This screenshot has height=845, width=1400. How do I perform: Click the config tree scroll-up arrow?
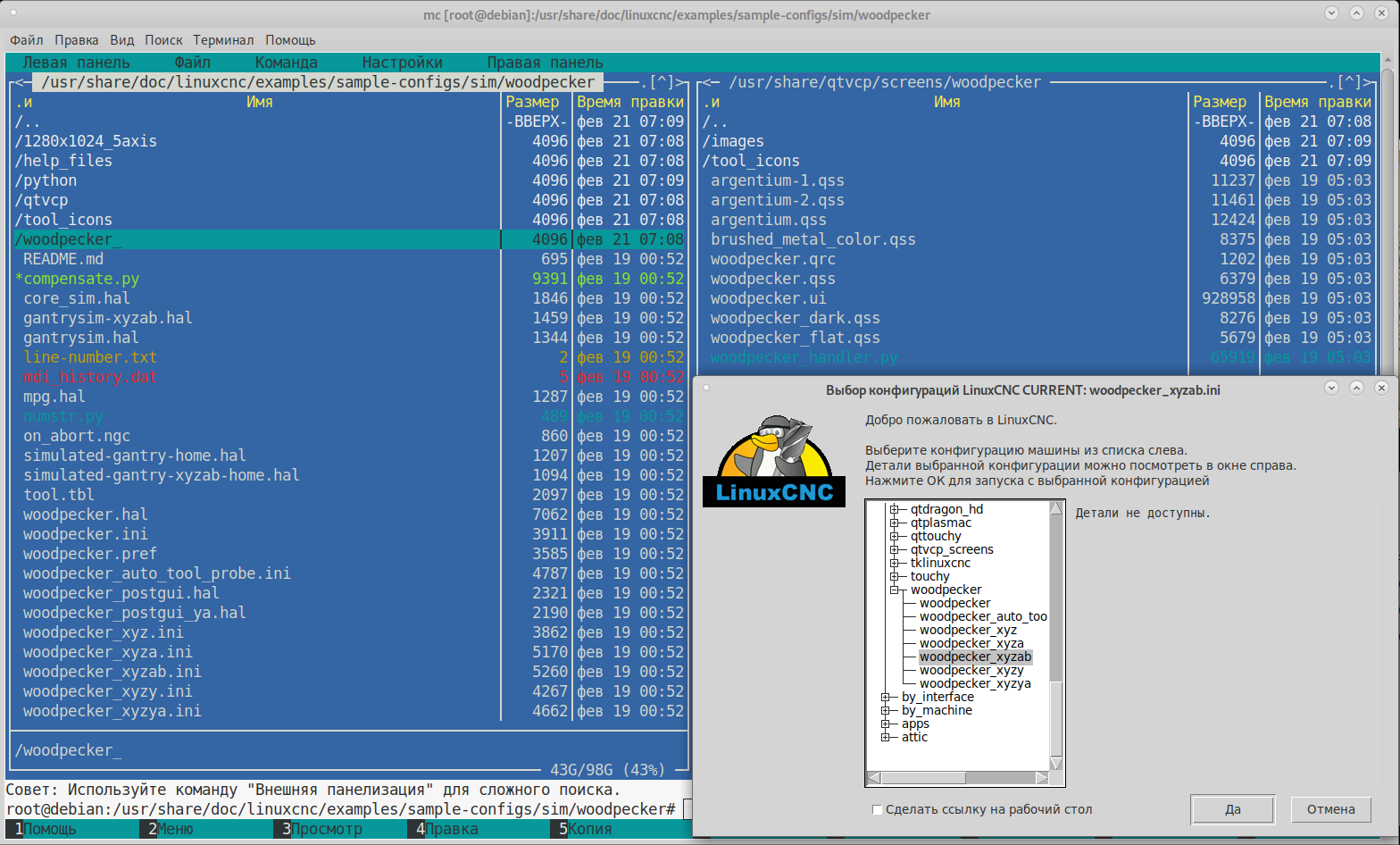click(1056, 508)
